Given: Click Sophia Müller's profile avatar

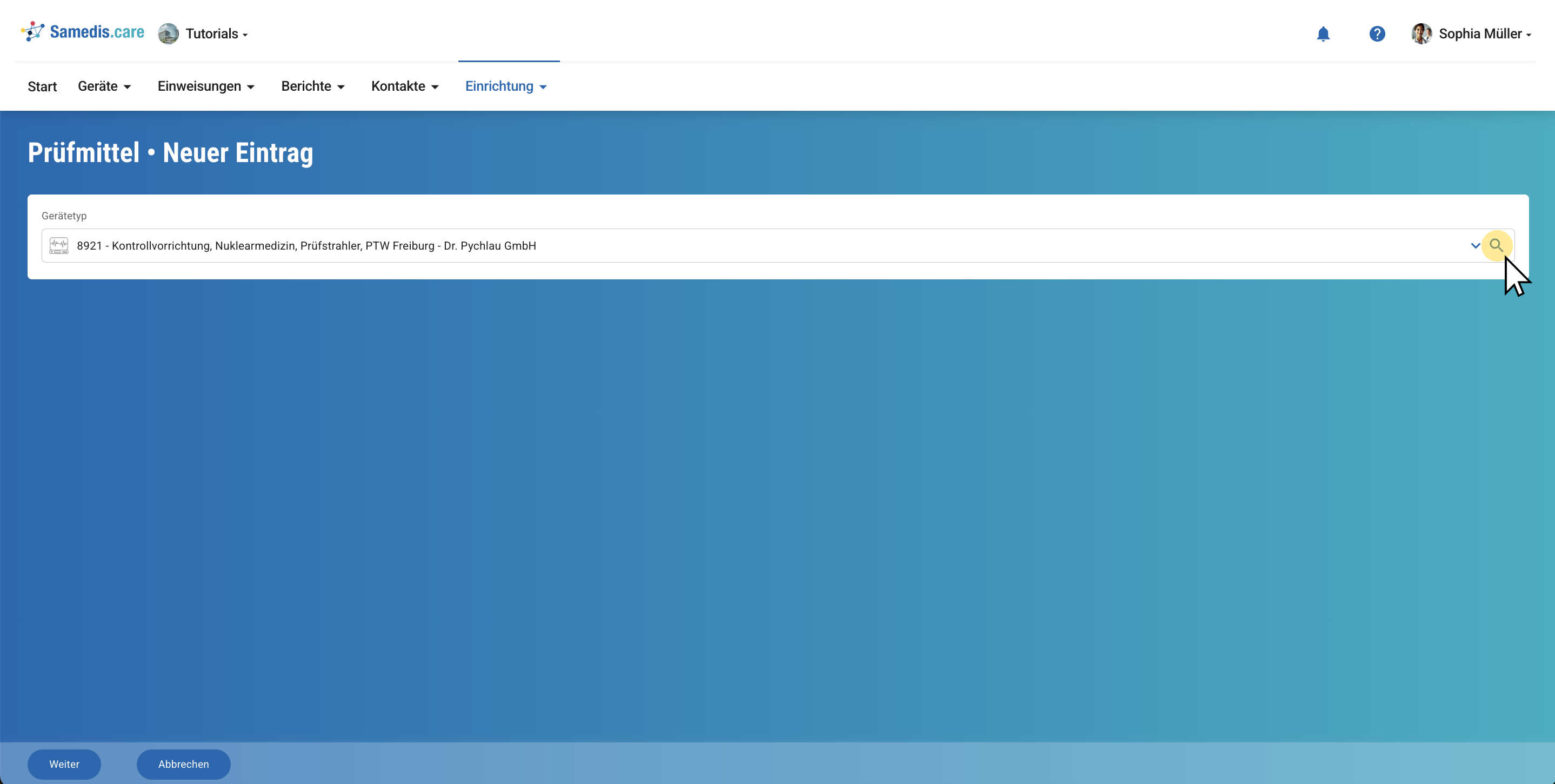Looking at the screenshot, I should click(1421, 34).
